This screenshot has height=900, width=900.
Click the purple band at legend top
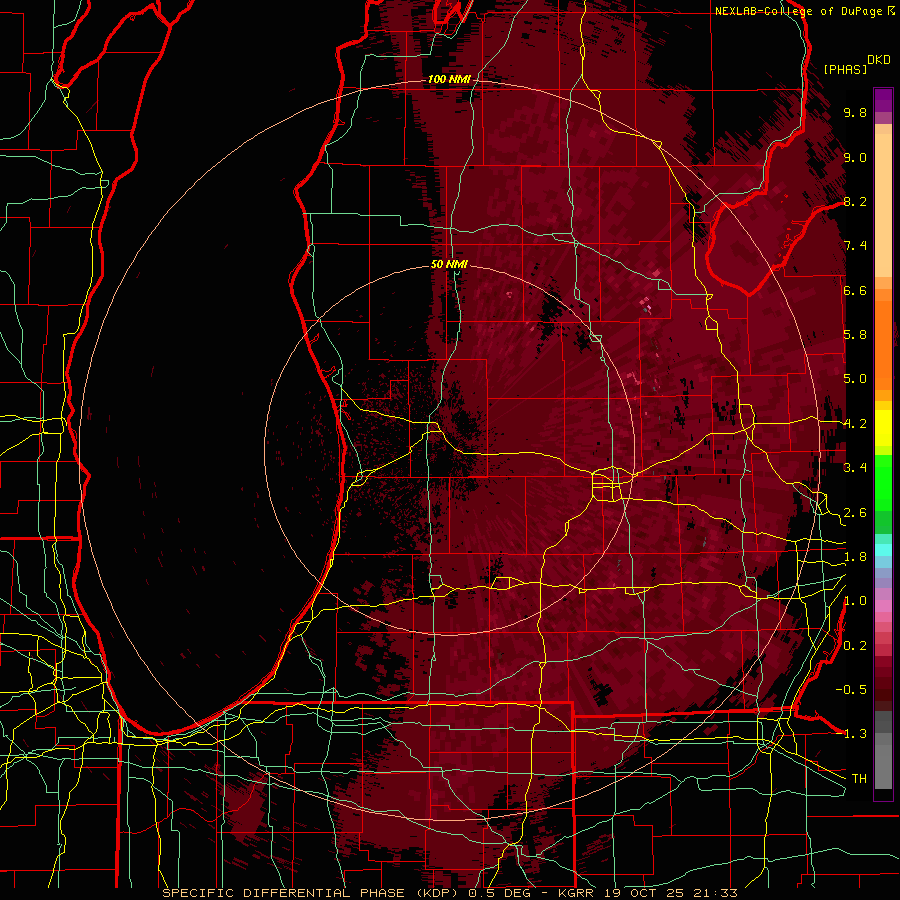coord(883,100)
